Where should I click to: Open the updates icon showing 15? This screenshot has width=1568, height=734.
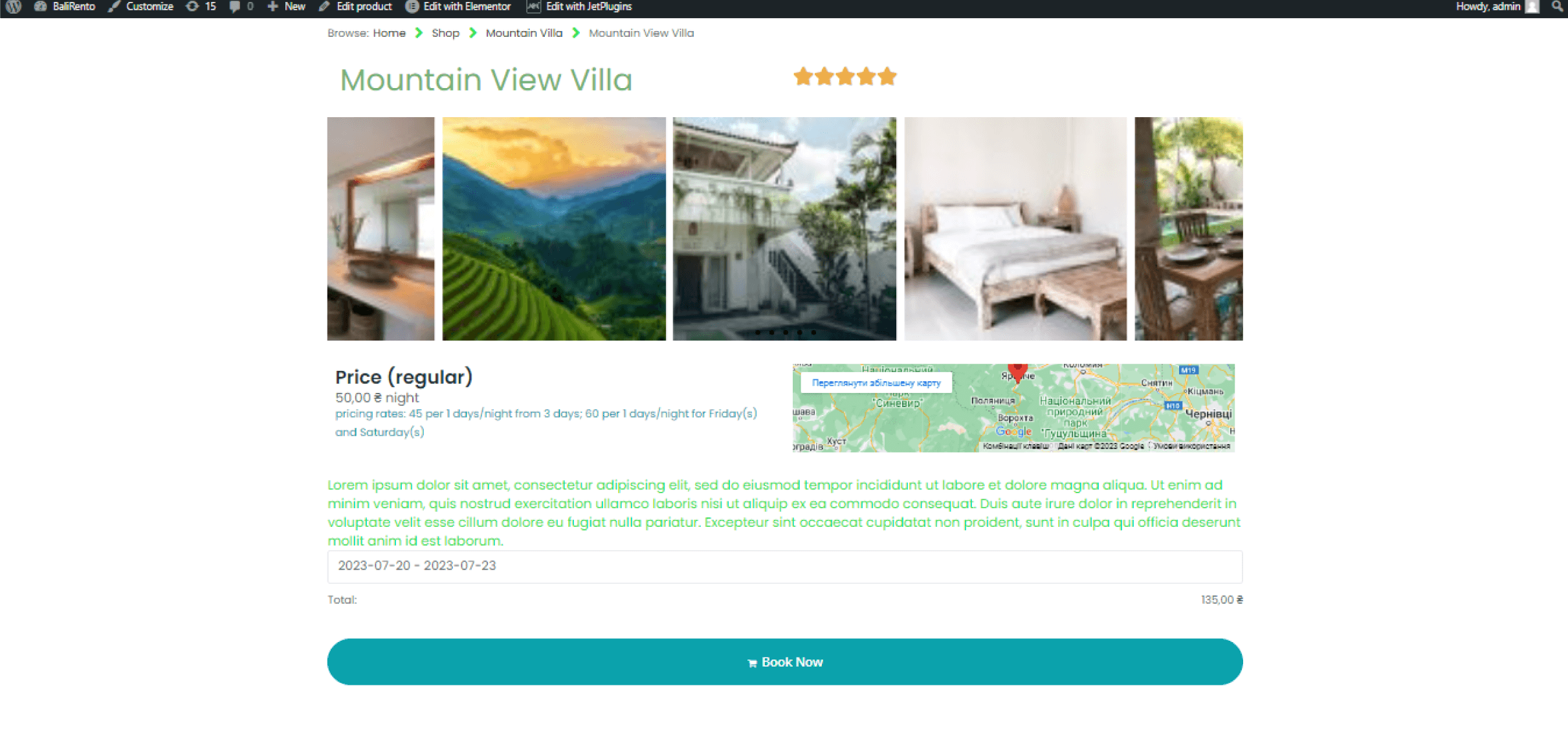pyautogui.click(x=201, y=6)
